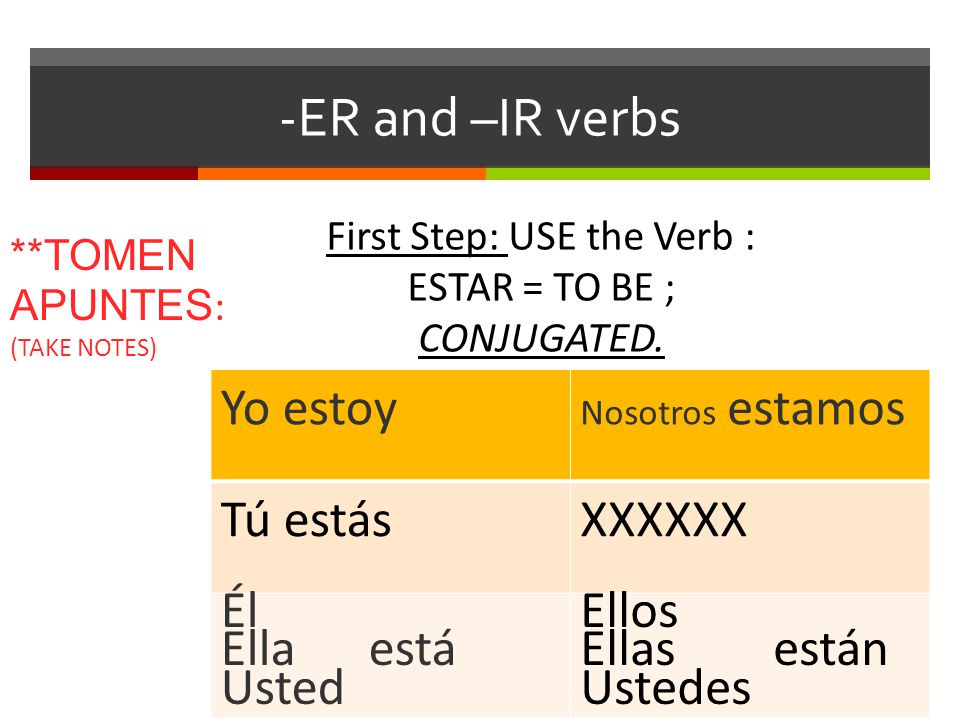Click the dark red stripe under title
The image size is (960, 720).
pyautogui.click(x=114, y=174)
